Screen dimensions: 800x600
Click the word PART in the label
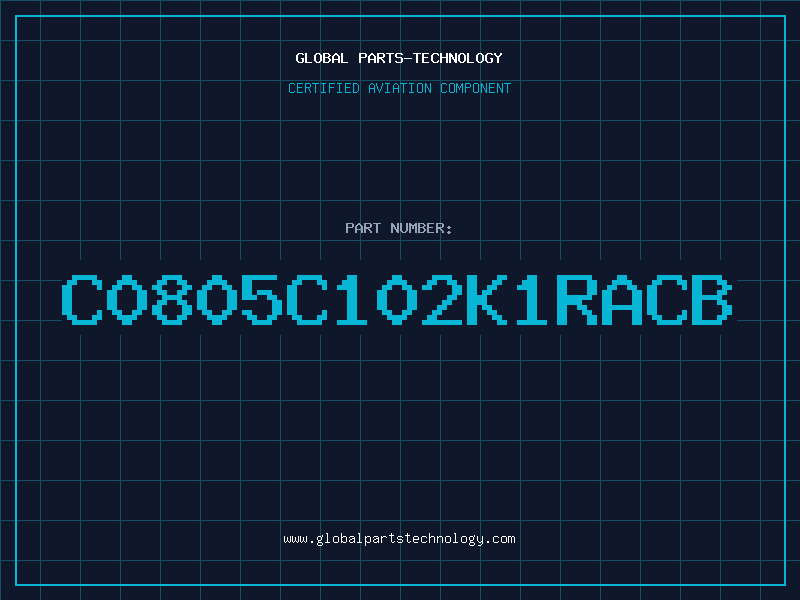363,228
